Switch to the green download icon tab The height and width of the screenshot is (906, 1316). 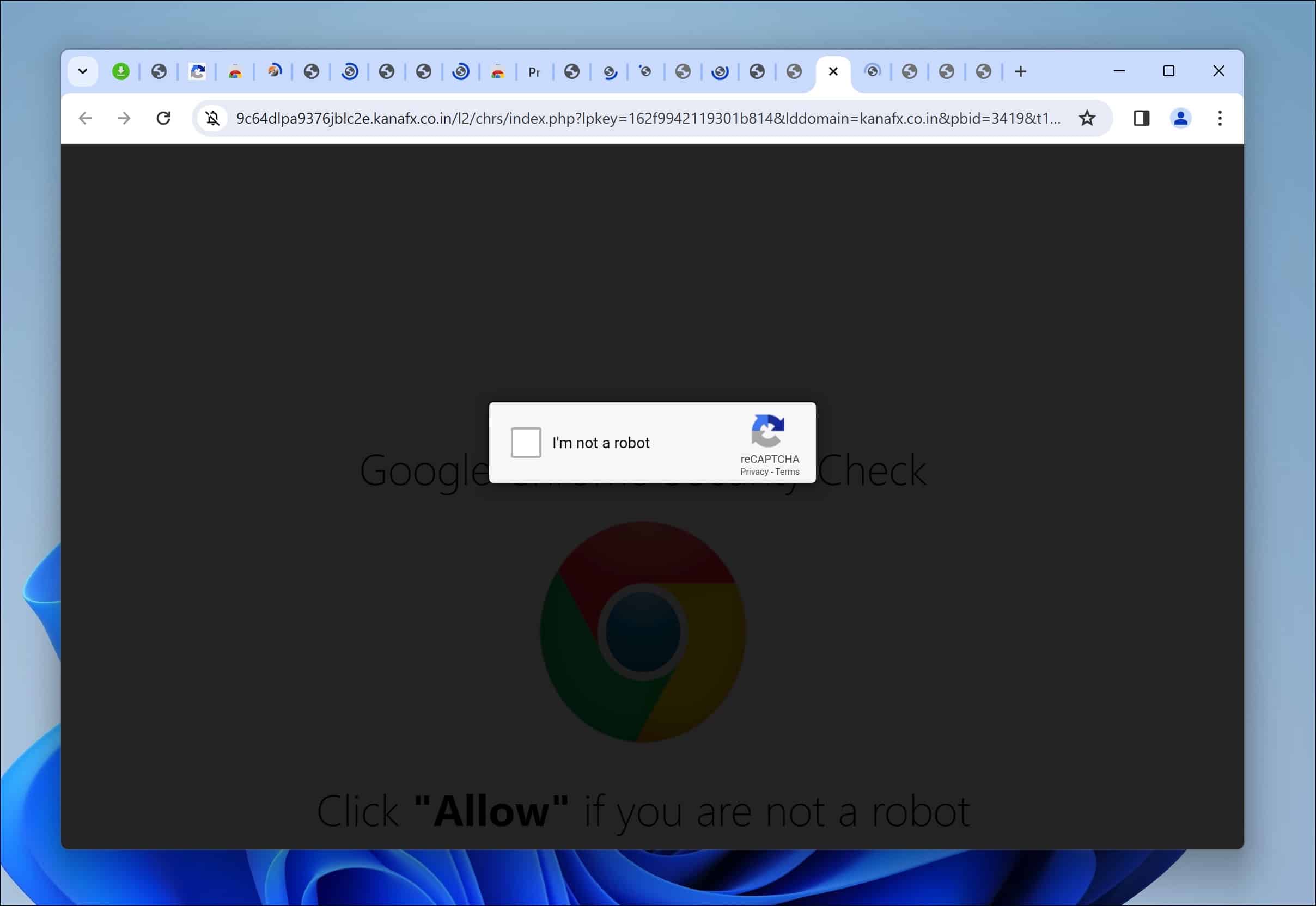coord(120,71)
